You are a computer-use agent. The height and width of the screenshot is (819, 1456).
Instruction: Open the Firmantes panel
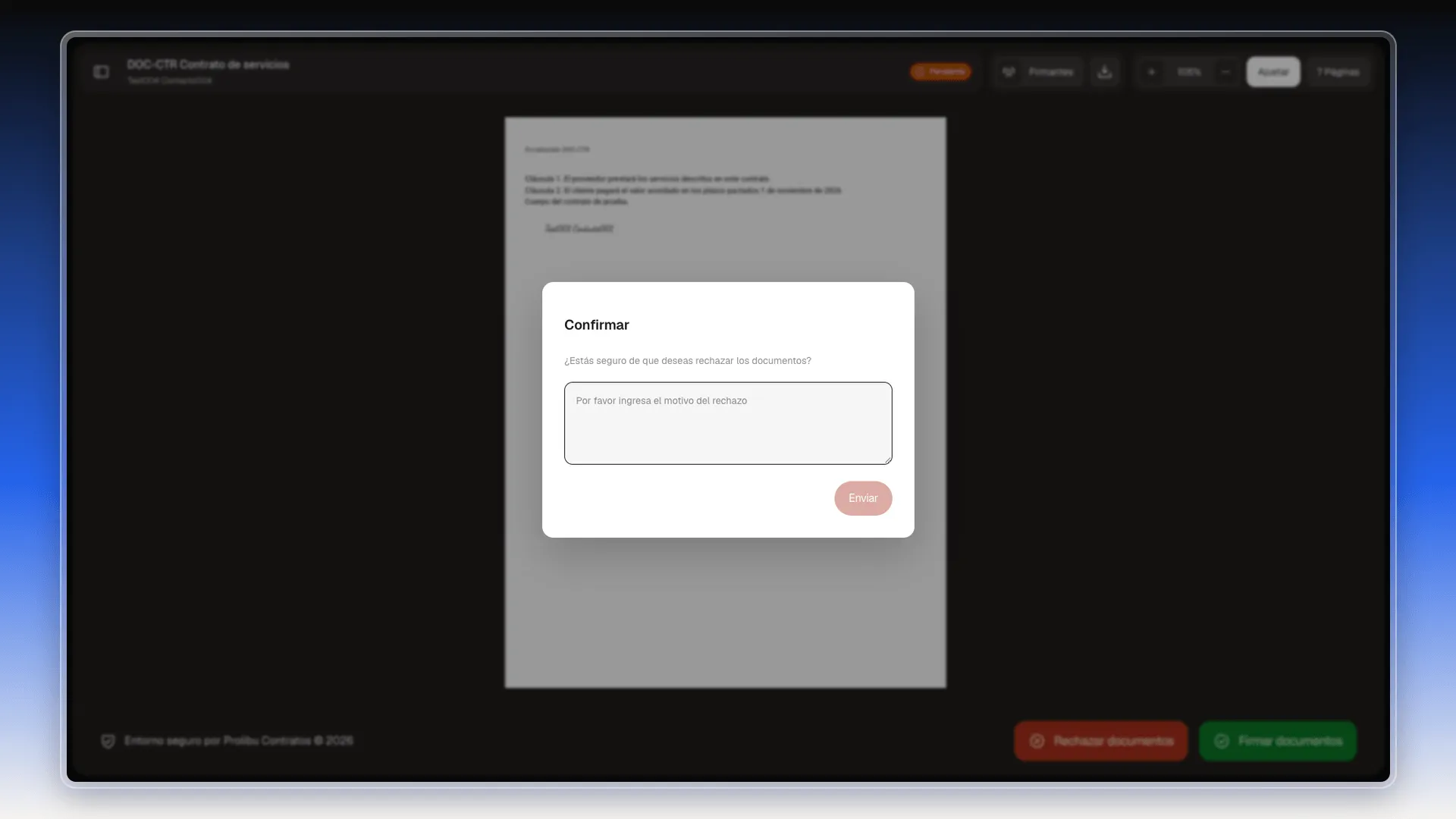click(x=1039, y=72)
